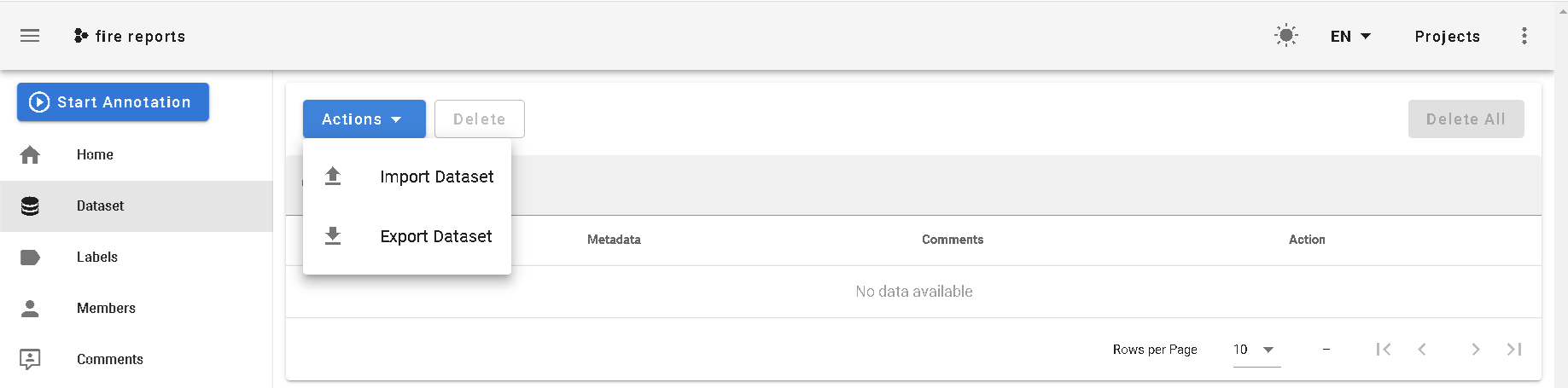
Task: Open the Rows per Page selector
Action: tap(1256, 350)
